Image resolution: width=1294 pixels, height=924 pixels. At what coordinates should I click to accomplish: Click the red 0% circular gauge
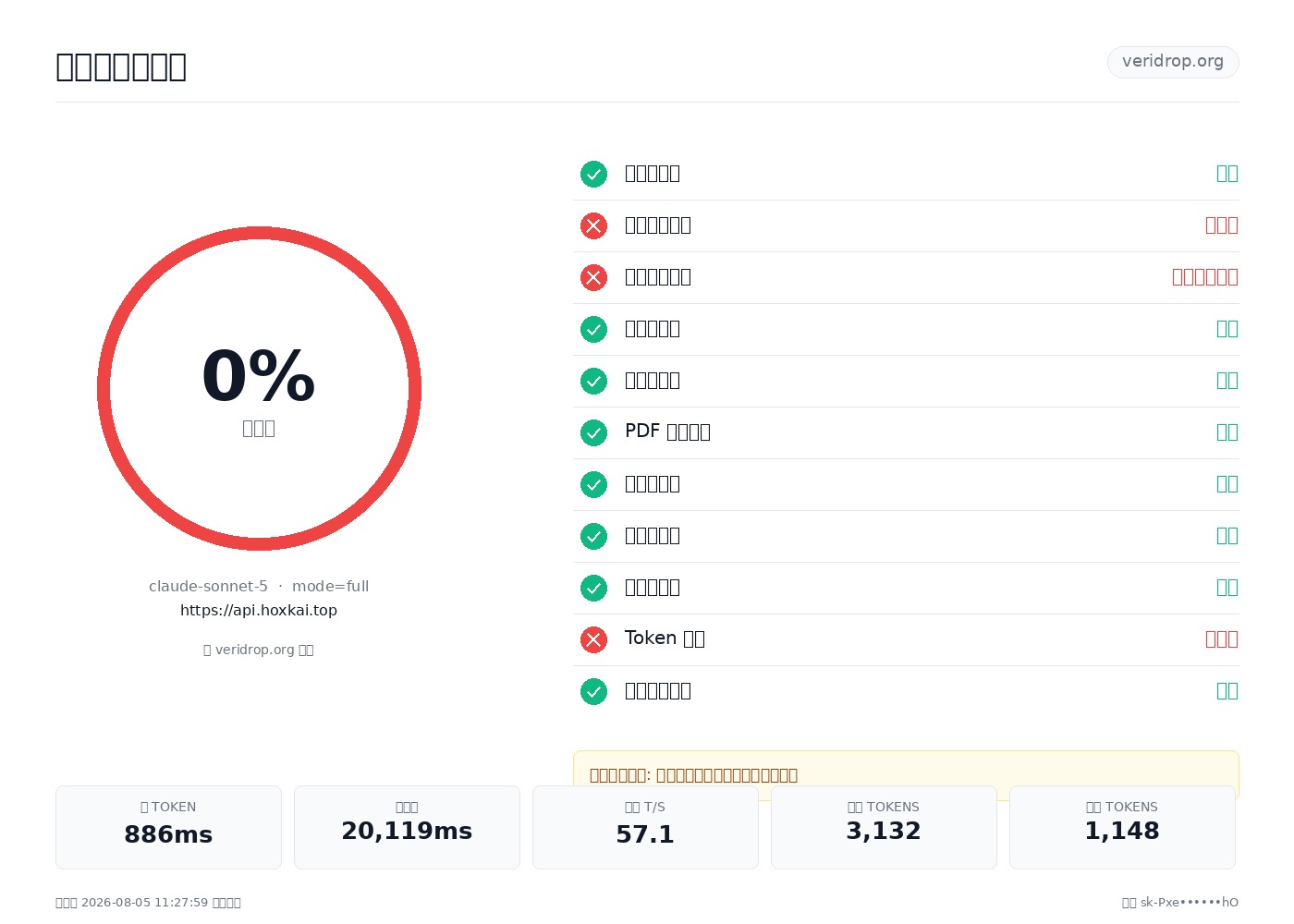[259, 388]
